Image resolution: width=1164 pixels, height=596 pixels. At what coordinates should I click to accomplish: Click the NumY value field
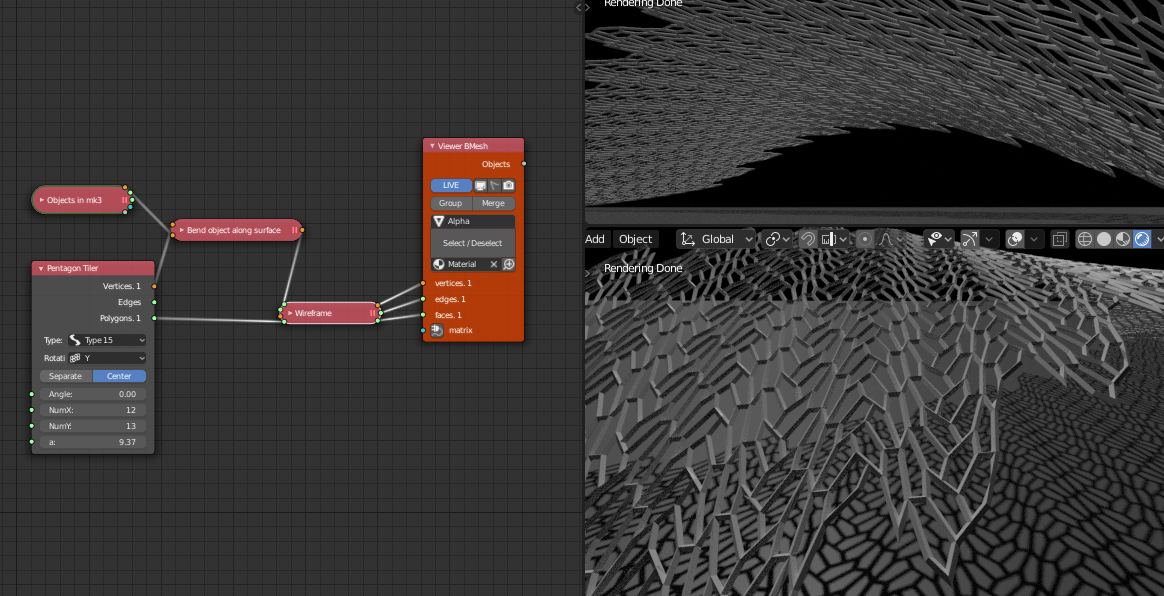[93, 426]
